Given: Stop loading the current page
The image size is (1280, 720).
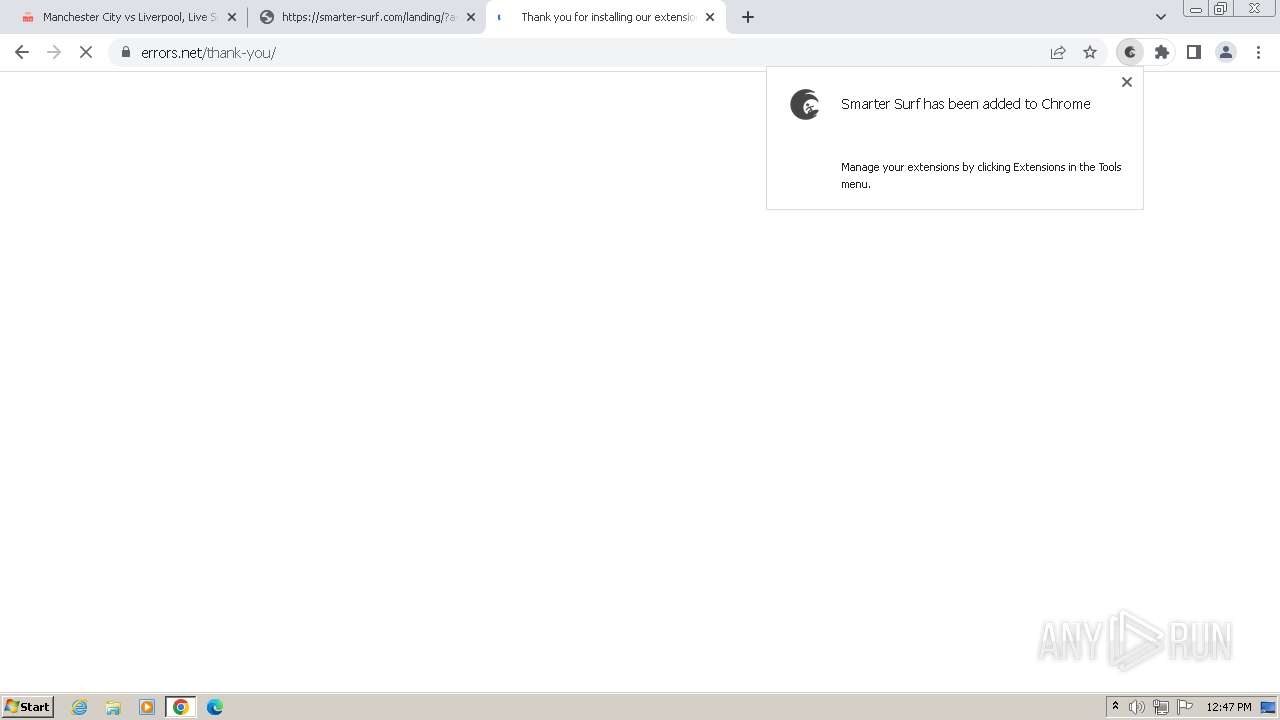Looking at the screenshot, I should 86,52.
